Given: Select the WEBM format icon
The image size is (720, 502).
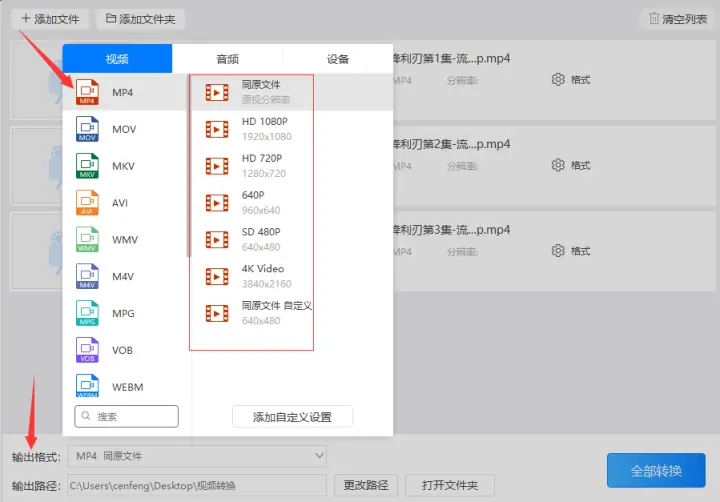Looking at the screenshot, I should click(87, 386).
